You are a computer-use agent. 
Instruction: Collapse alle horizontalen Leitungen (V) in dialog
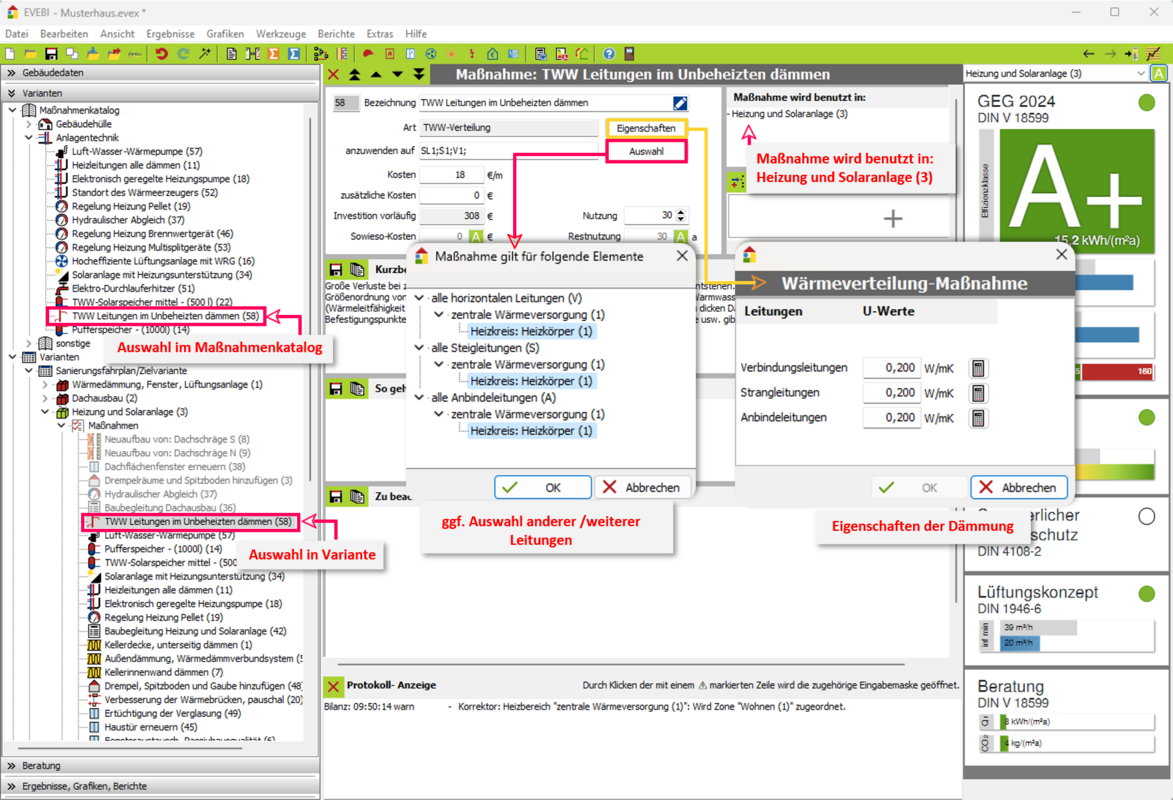tap(419, 298)
